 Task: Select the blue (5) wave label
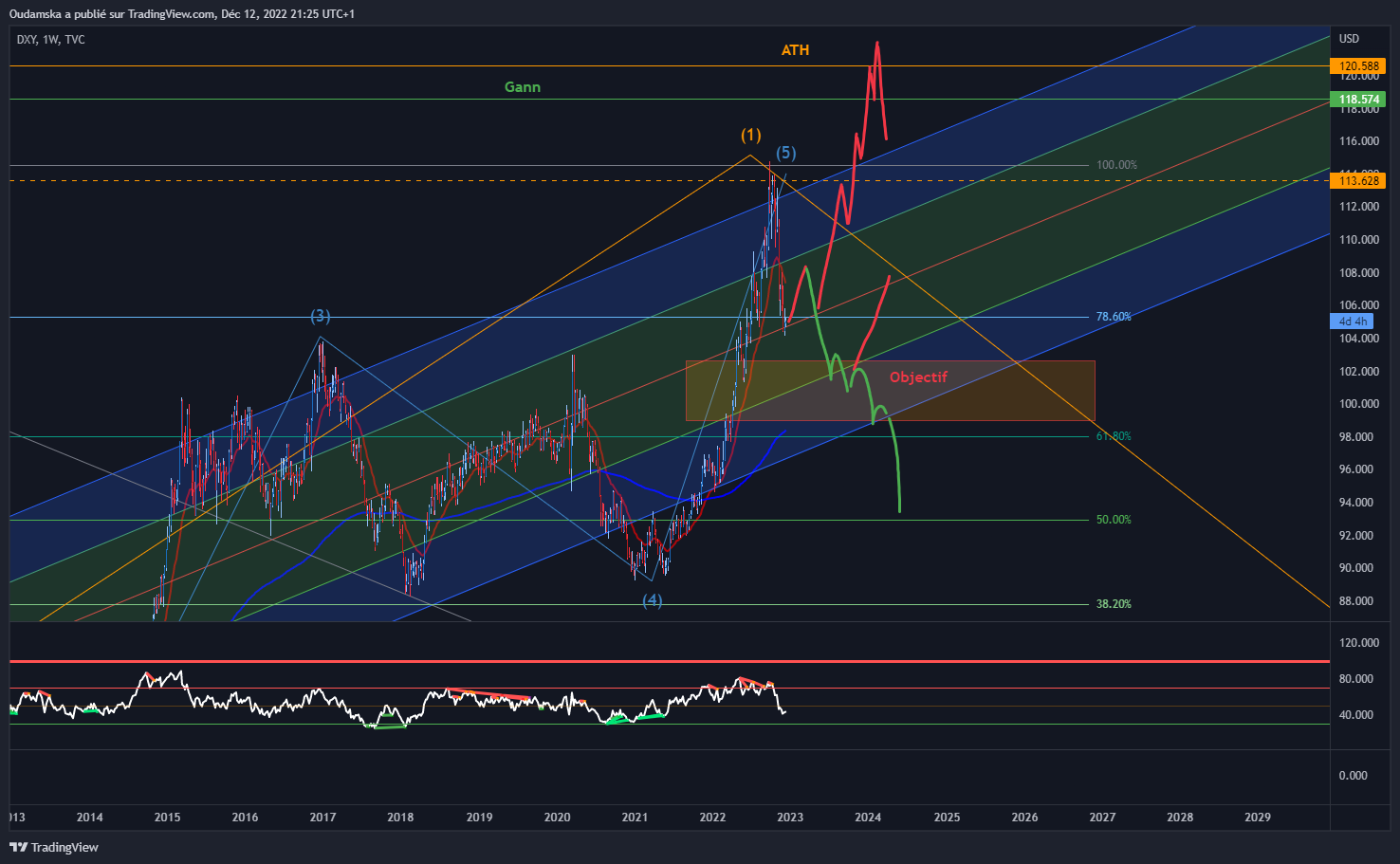[785, 153]
